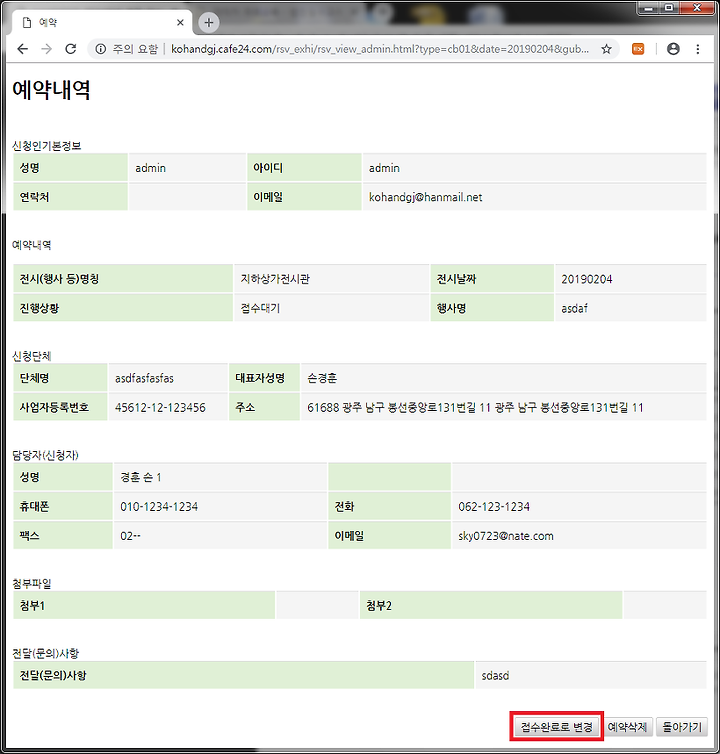Click the date value 20190204

click(x=587, y=279)
